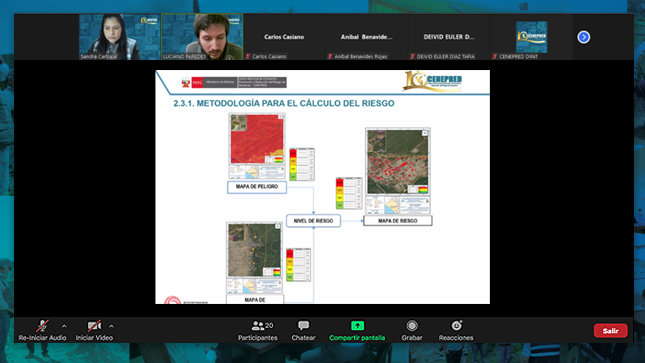Show more participants with the blue arrow
The height and width of the screenshot is (363, 645).
(583, 37)
